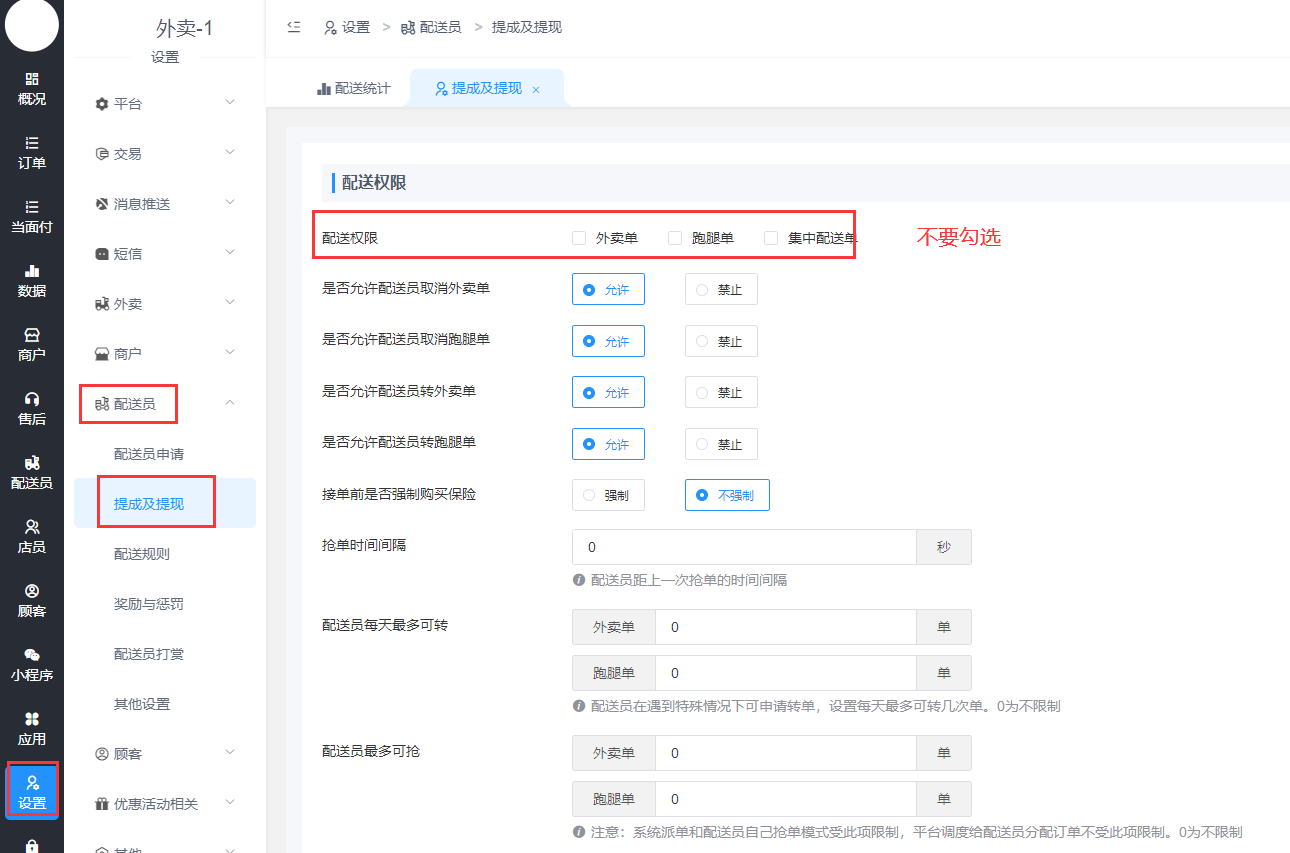
Task: Open the 小程序 mini-program icon
Action: point(32,655)
